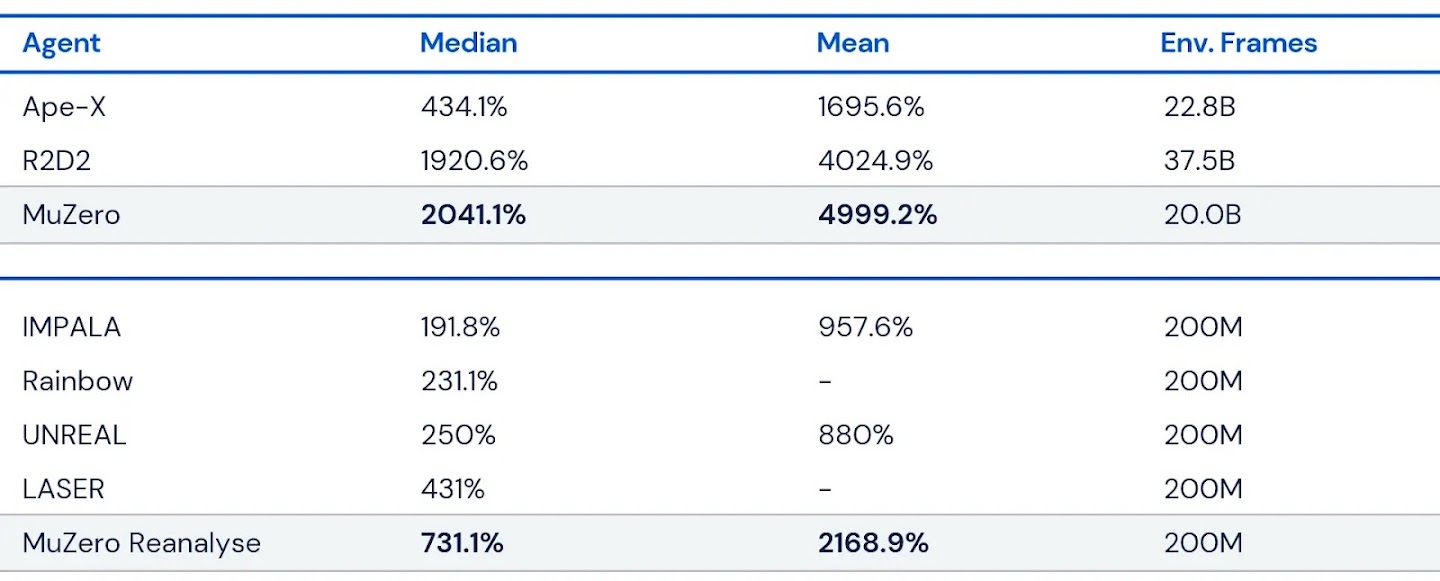Screen dimensions: 1440x581
Task: Click MuZero's bold median 2041.1% value
Action: [x=473, y=215]
